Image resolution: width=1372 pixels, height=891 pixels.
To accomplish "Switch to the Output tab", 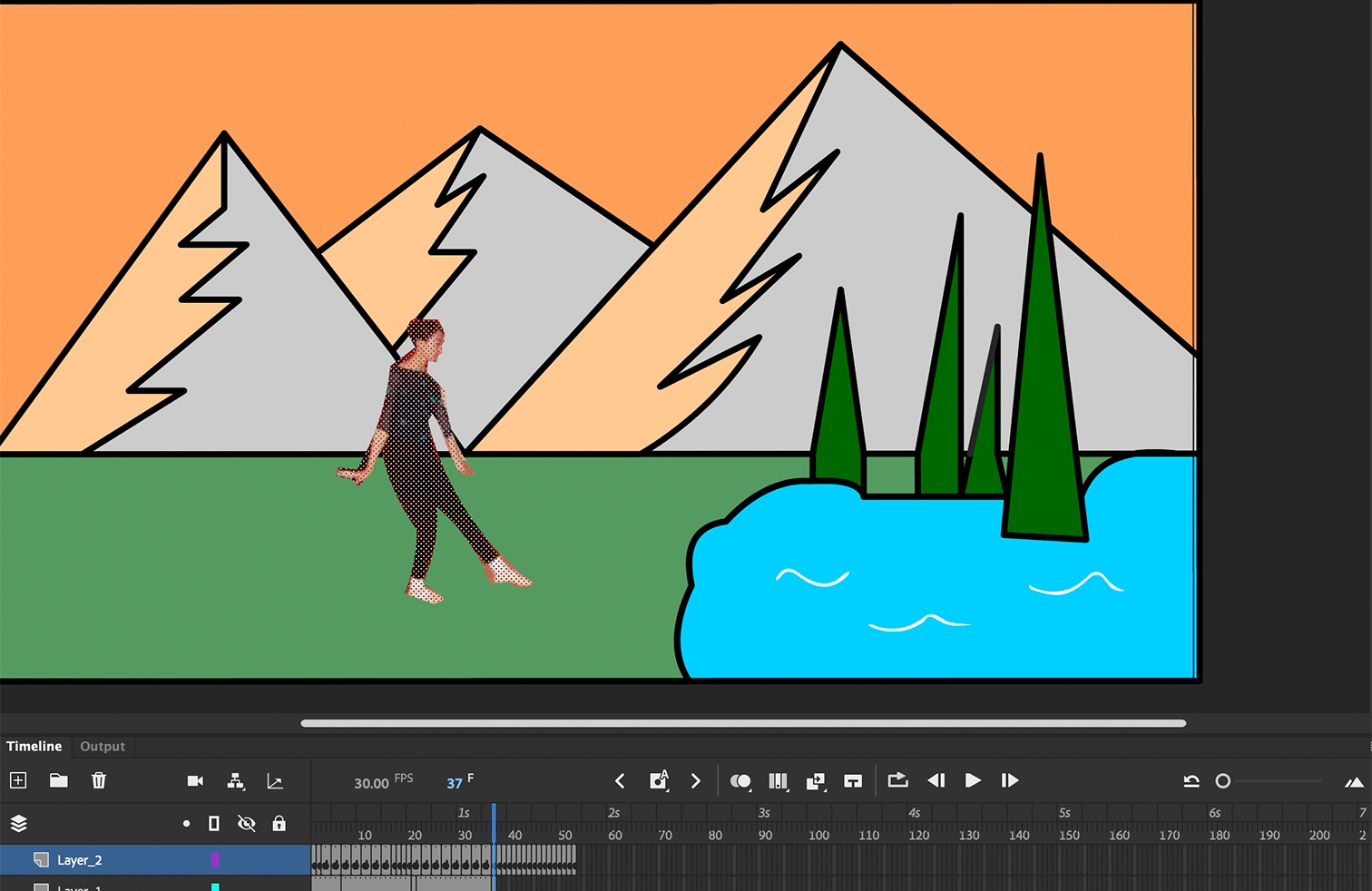I will (103, 746).
